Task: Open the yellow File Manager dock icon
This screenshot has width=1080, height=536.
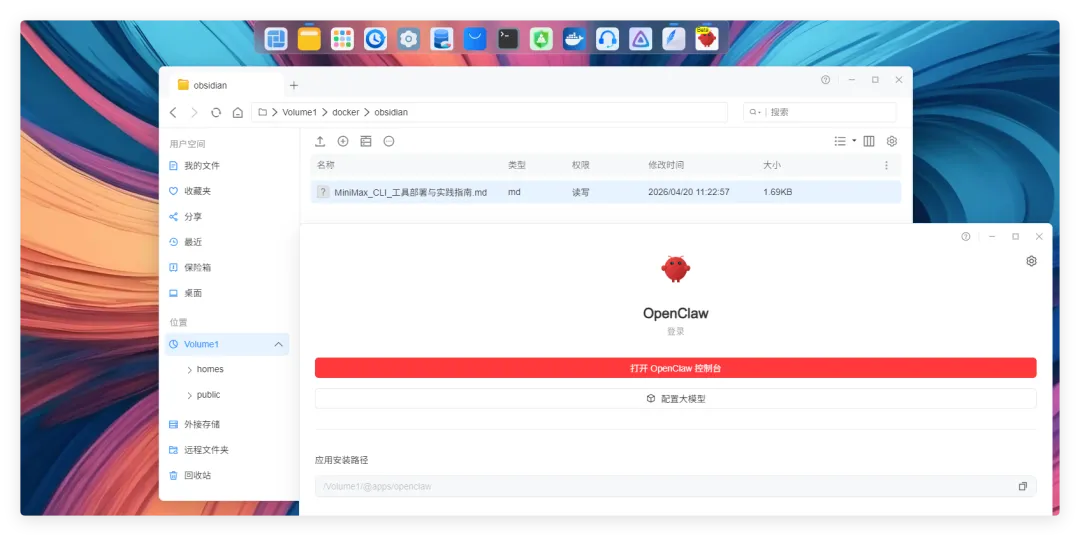Action: [309, 39]
